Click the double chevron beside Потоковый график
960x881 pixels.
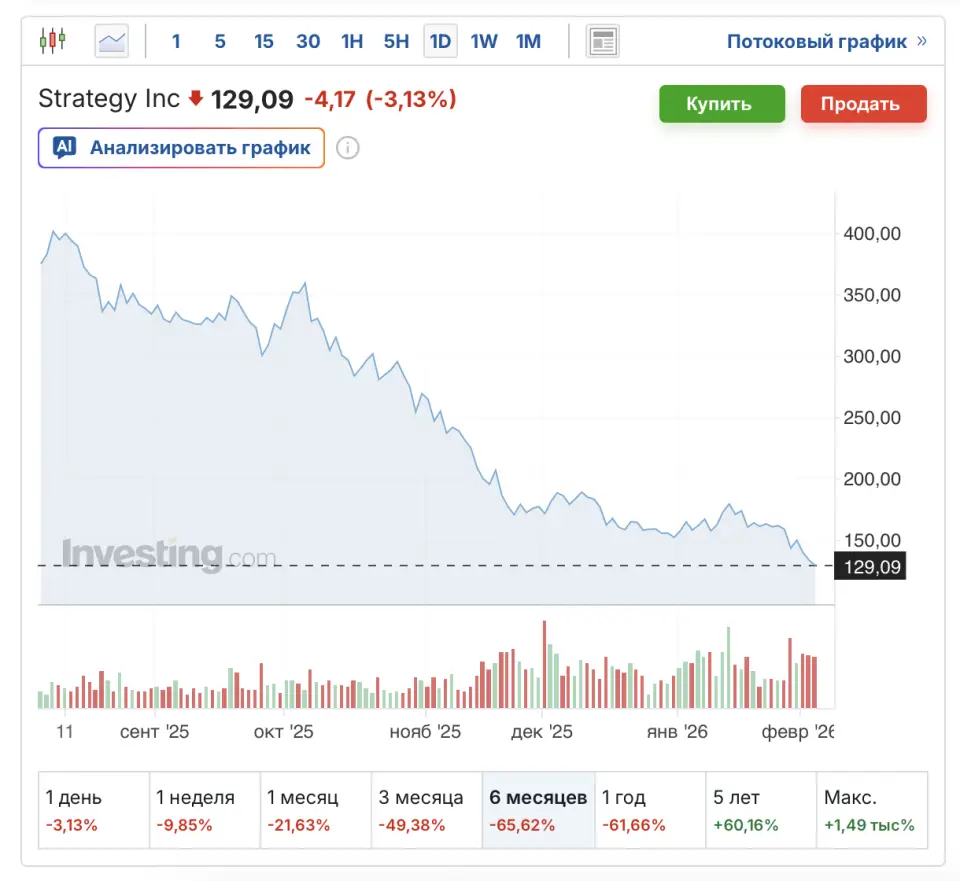[922, 41]
